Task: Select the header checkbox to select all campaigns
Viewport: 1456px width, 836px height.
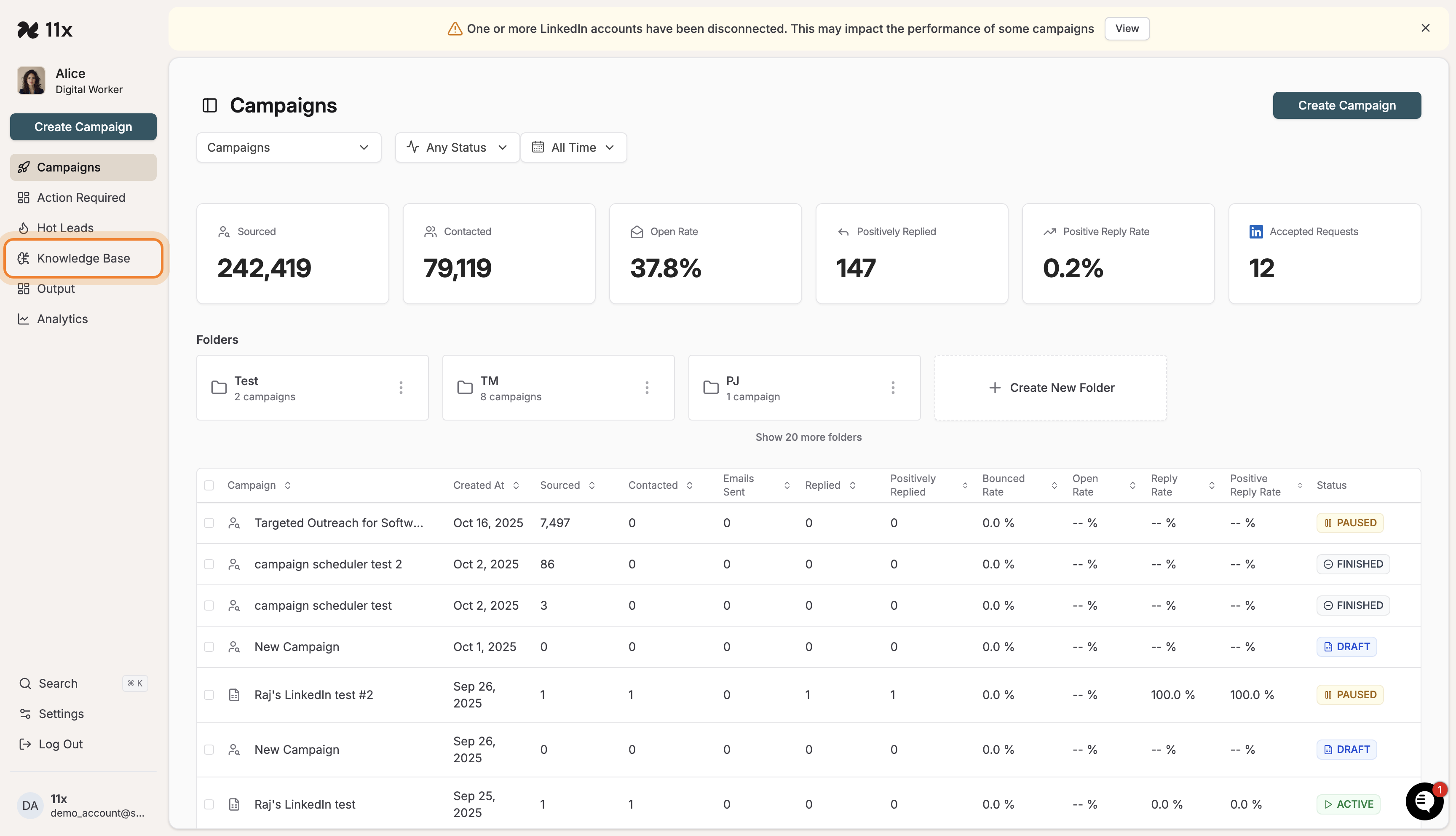Action: click(209, 485)
